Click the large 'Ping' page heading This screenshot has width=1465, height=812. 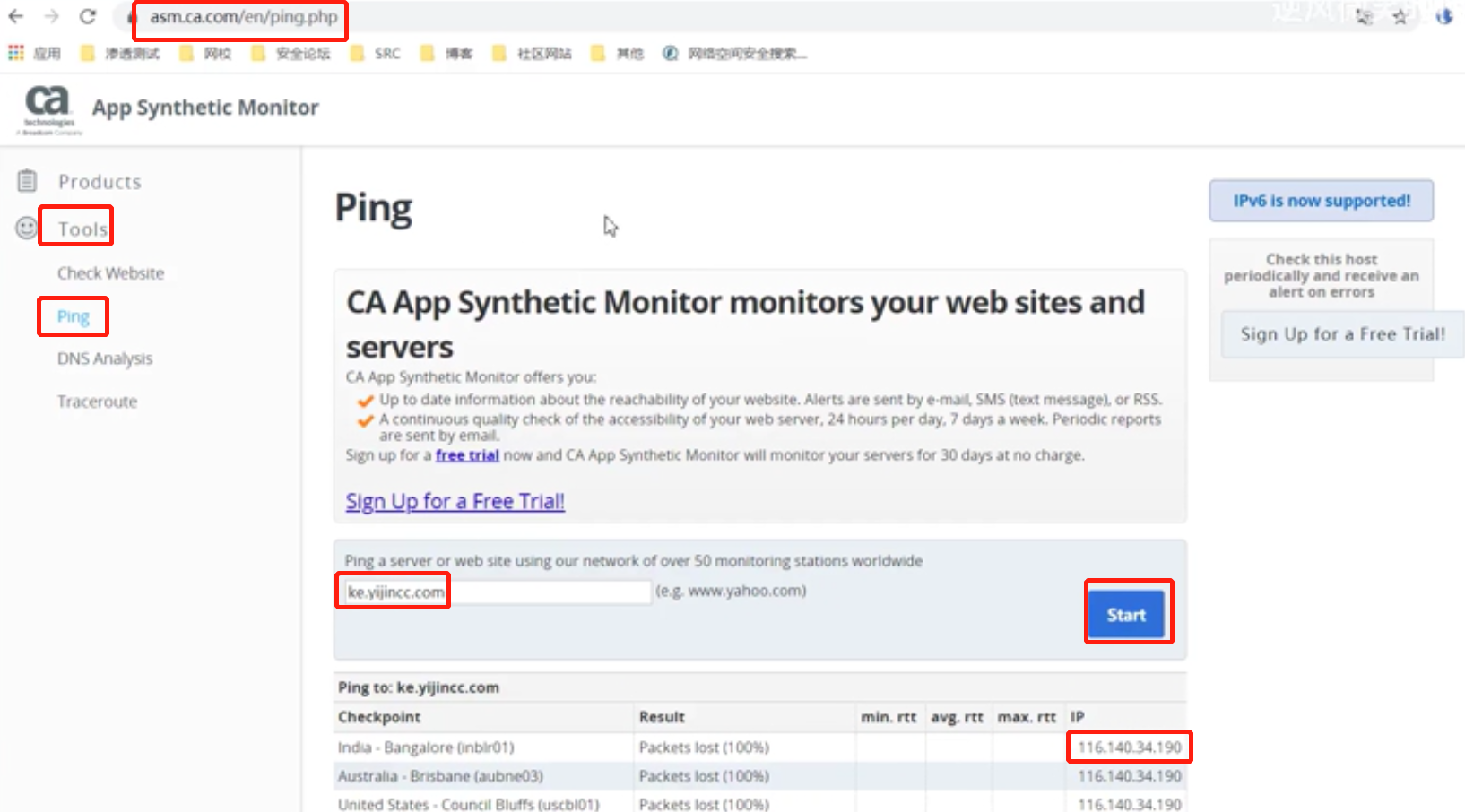(374, 210)
